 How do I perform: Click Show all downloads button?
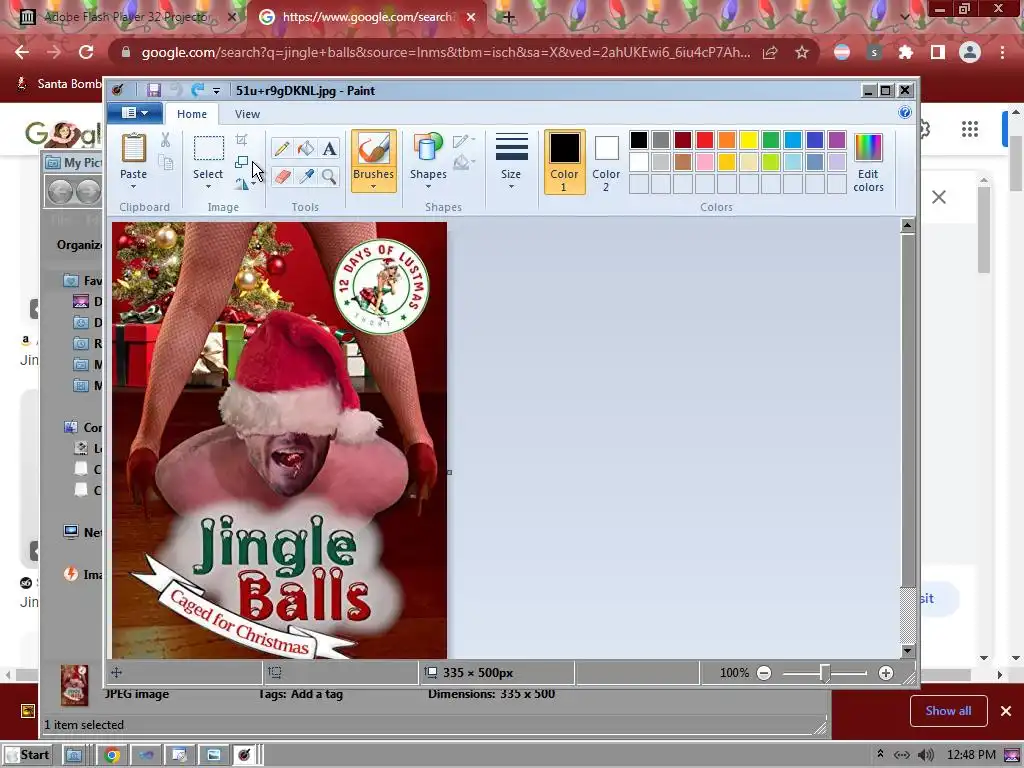(948, 711)
